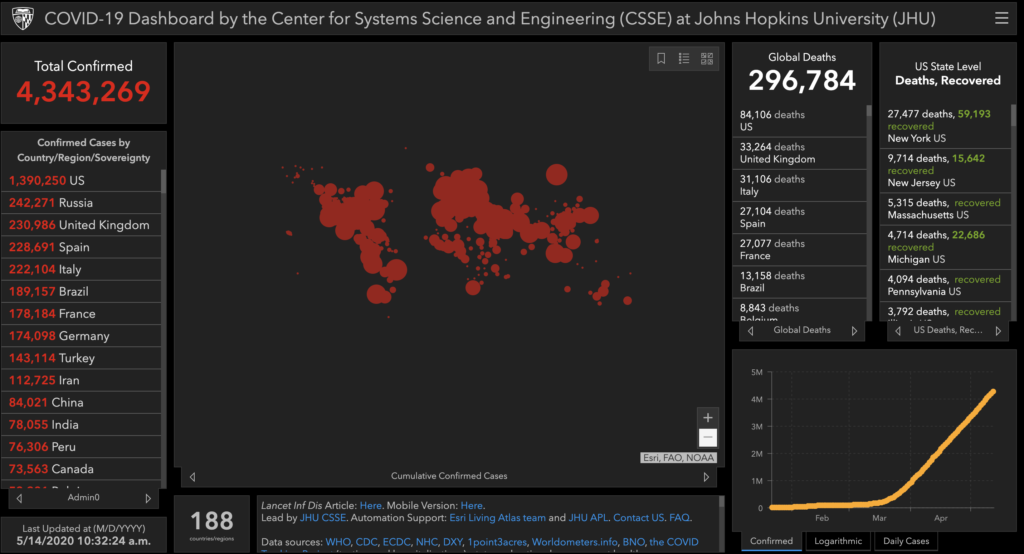Viewport: 1024px width, 554px height.
Task: Select China in confirmed cases list
Action: pyautogui.click(x=82, y=402)
